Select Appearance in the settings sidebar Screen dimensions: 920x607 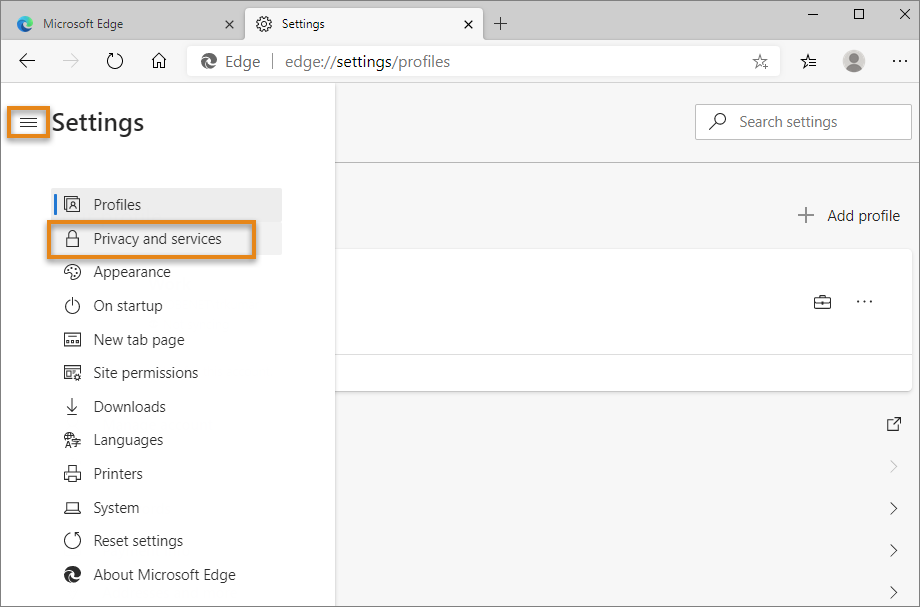pyautogui.click(x=132, y=272)
